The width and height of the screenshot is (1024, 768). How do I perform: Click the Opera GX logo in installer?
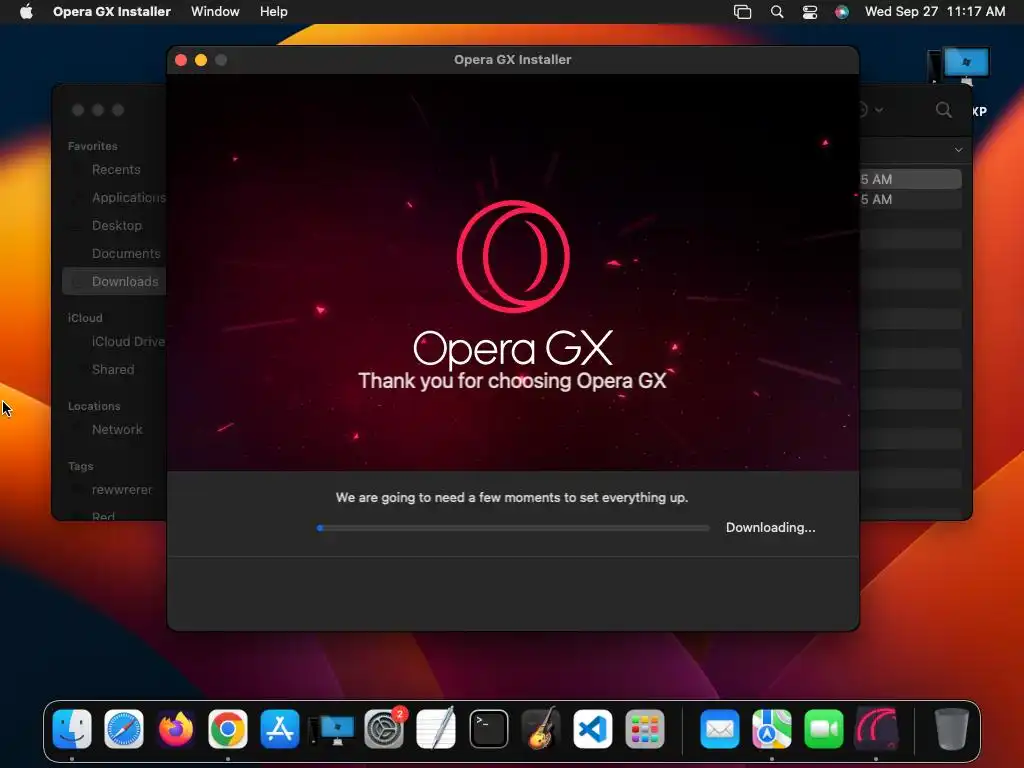[513, 256]
